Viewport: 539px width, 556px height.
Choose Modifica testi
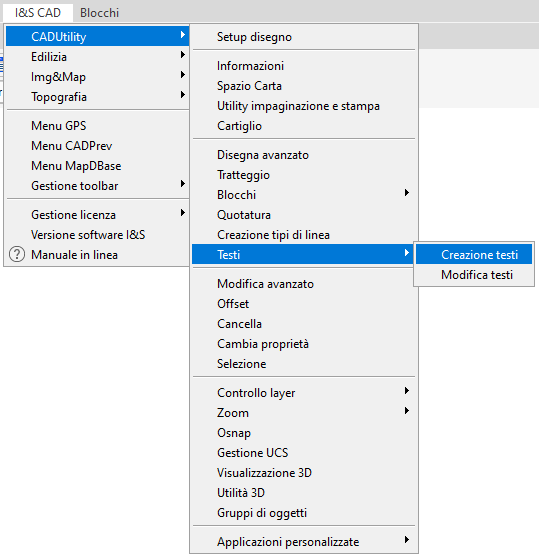(x=474, y=274)
